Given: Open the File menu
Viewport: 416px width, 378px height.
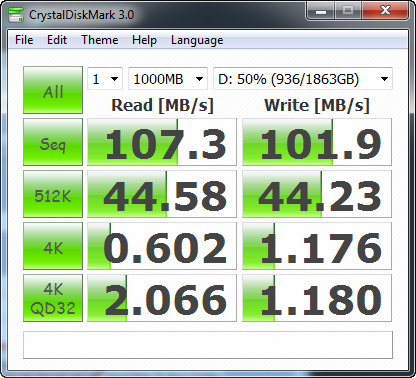Looking at the screenshot, I should (24, 40).
